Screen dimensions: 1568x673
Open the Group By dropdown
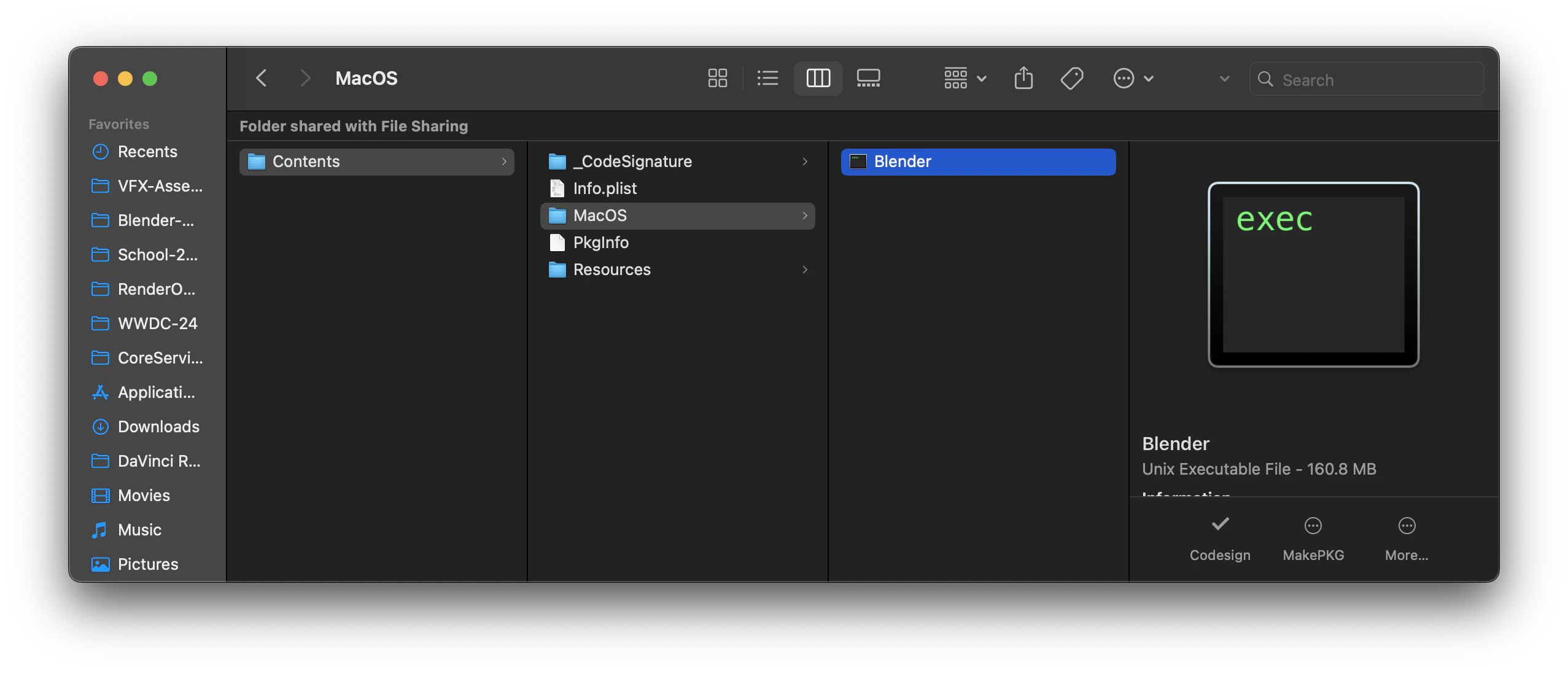pyautogui.click(x=965, y=79)
